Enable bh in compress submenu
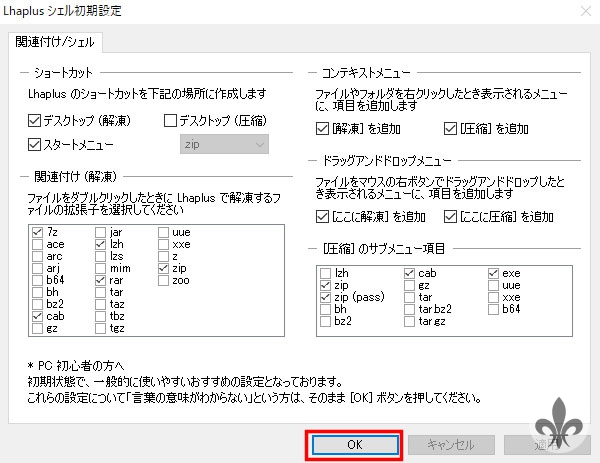This screenshot has height=463, width=600. tap(325, 309)
